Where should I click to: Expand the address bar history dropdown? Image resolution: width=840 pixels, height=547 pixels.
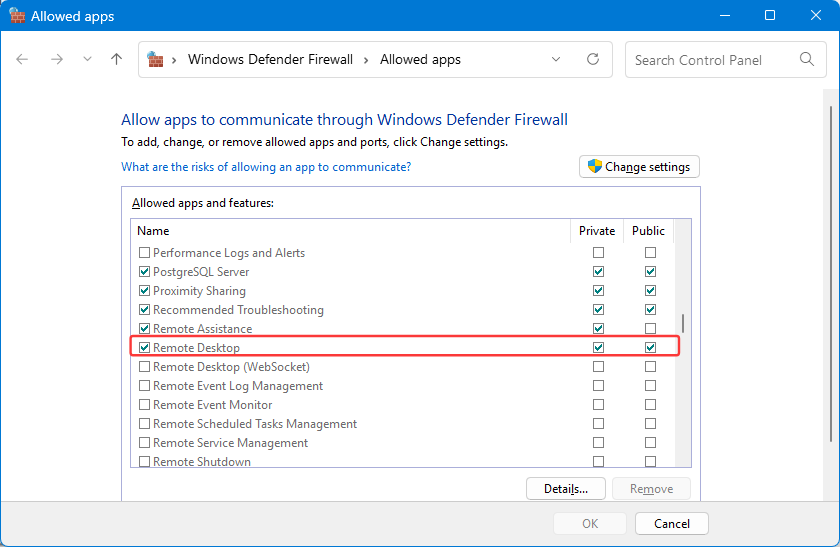(x=557, y=60)
